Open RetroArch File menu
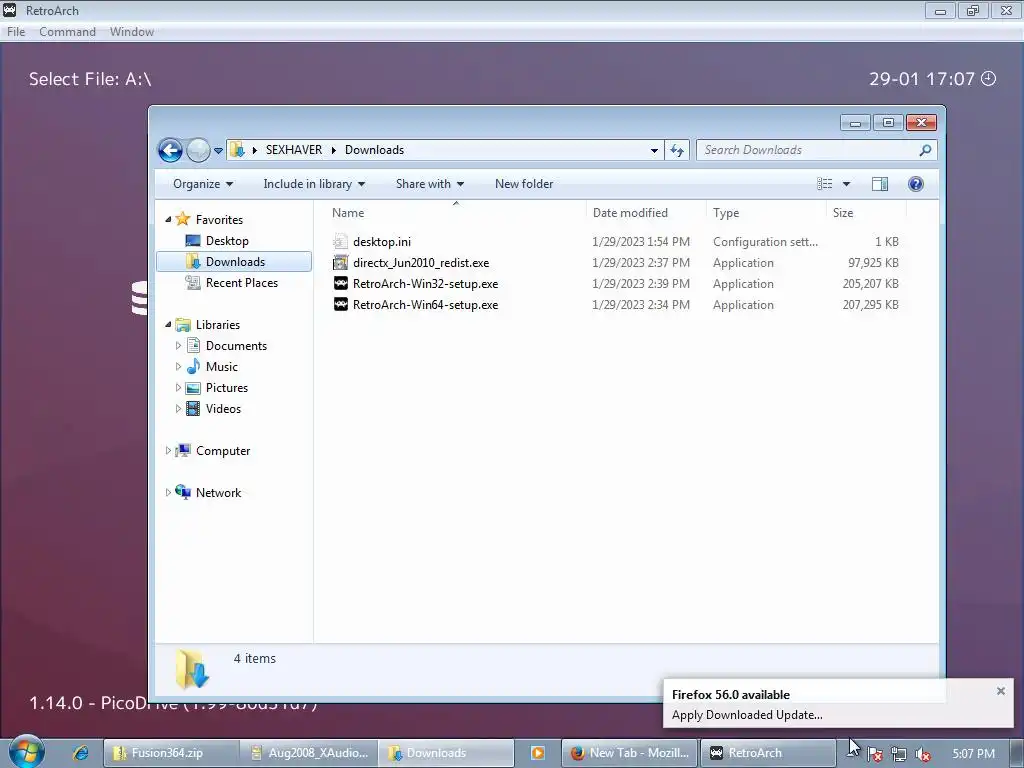 click(x=16, y=32)
